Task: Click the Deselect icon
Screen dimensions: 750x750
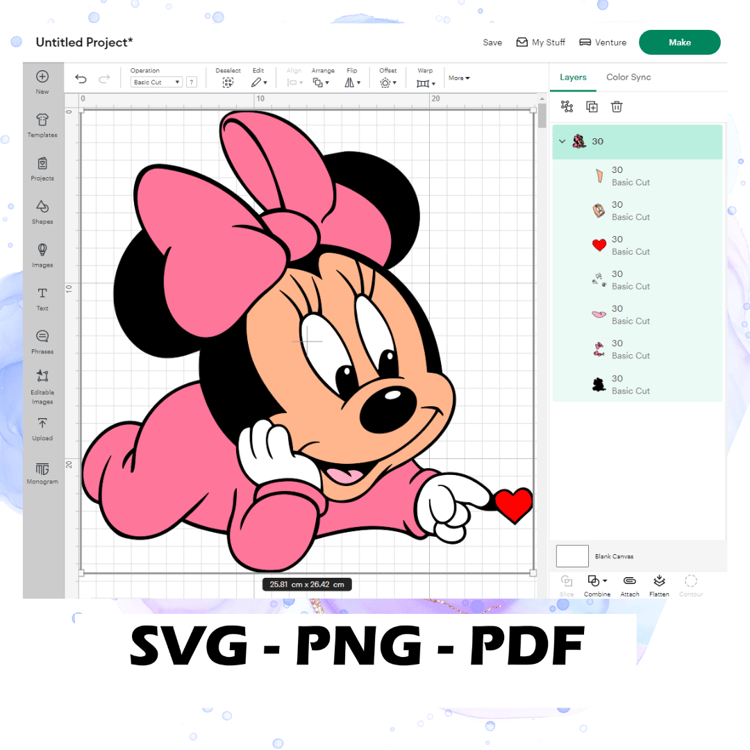Action: [228, 83]
